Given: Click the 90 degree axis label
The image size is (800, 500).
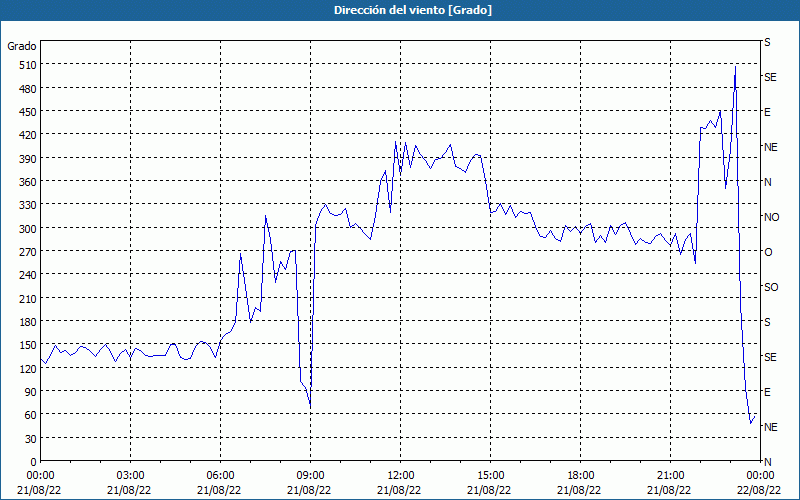Looking at the screenshot, I should click(31, 392).
